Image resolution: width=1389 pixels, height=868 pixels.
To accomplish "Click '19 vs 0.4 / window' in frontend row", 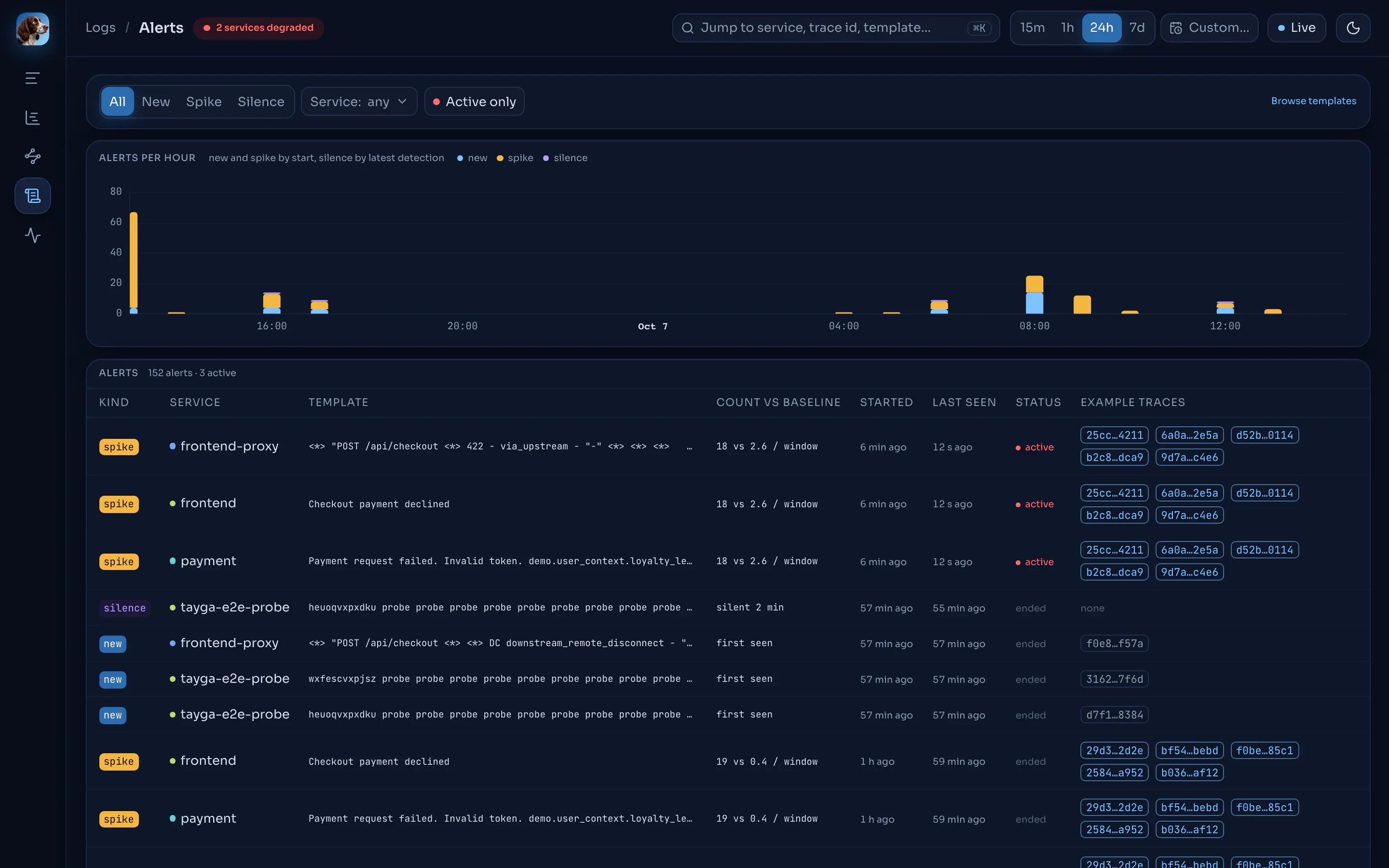I will tap(767, 762).
